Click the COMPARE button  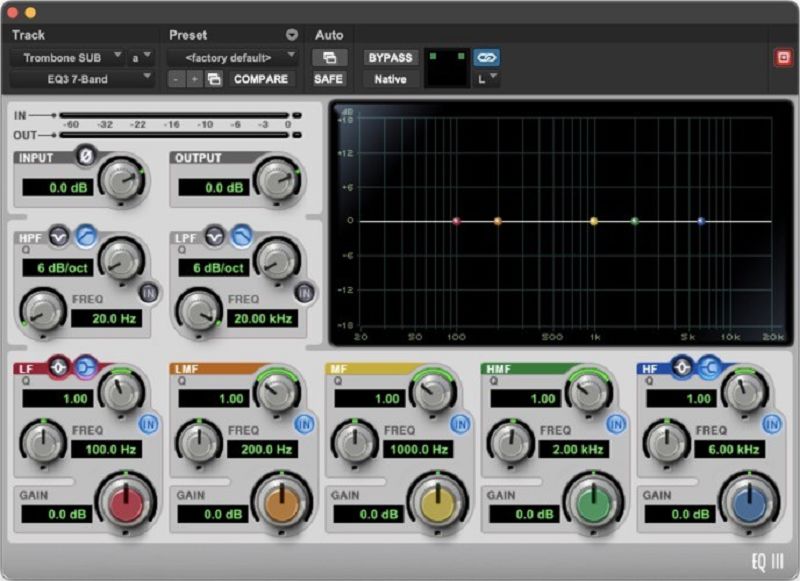click(261, 79)
